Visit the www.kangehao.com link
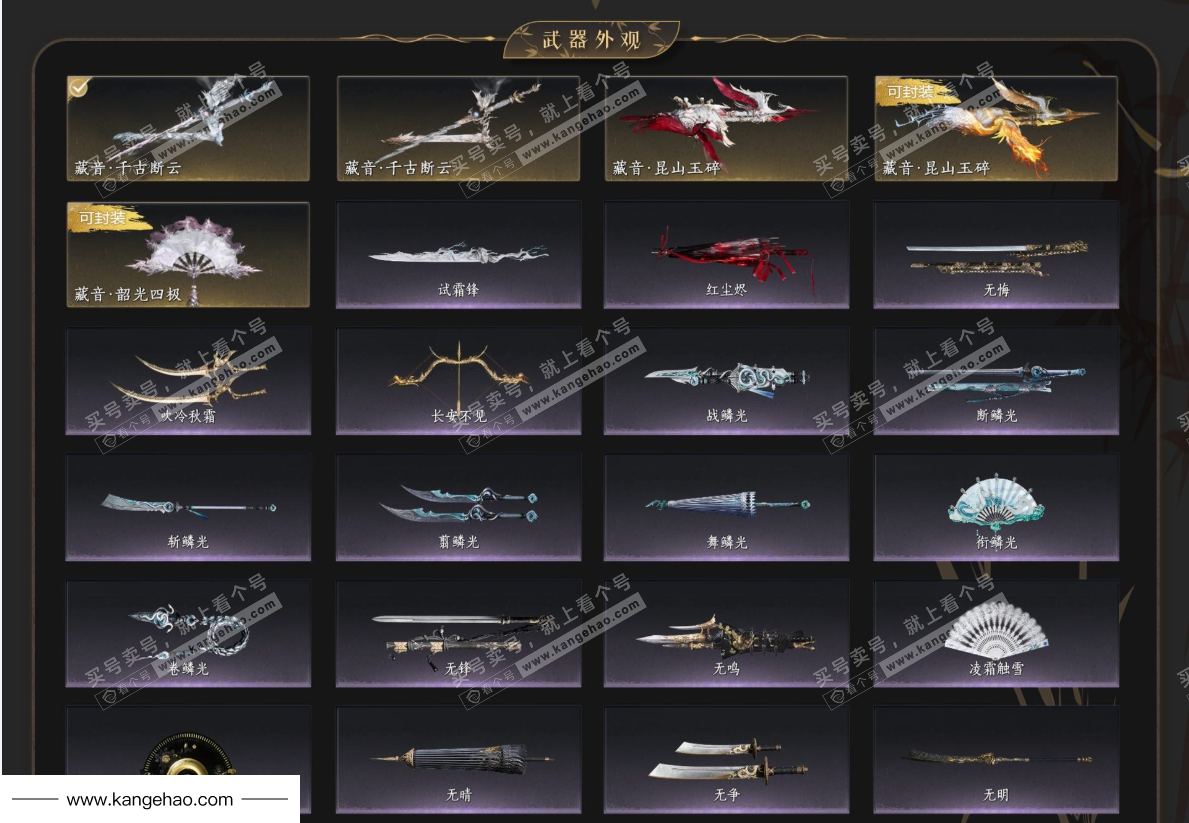 point(150,799)
